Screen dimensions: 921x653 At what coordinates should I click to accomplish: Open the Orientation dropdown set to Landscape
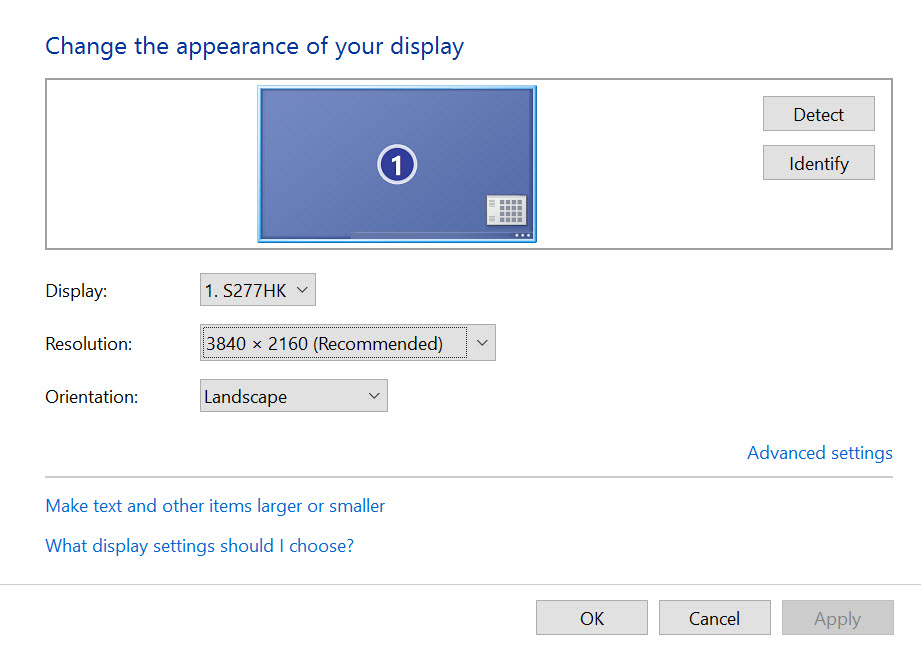[x=293, y=396]
